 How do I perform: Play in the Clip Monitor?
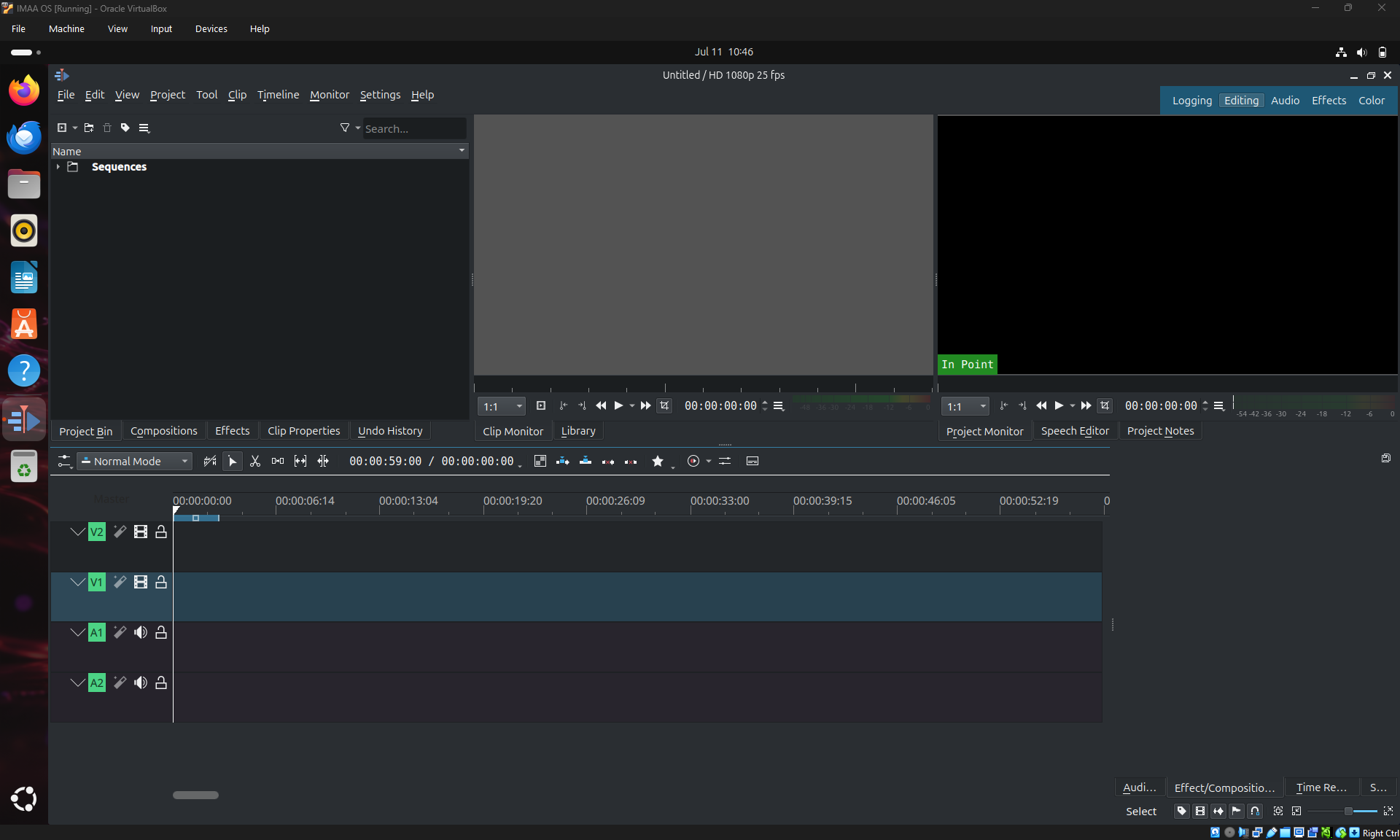[618, 405]
